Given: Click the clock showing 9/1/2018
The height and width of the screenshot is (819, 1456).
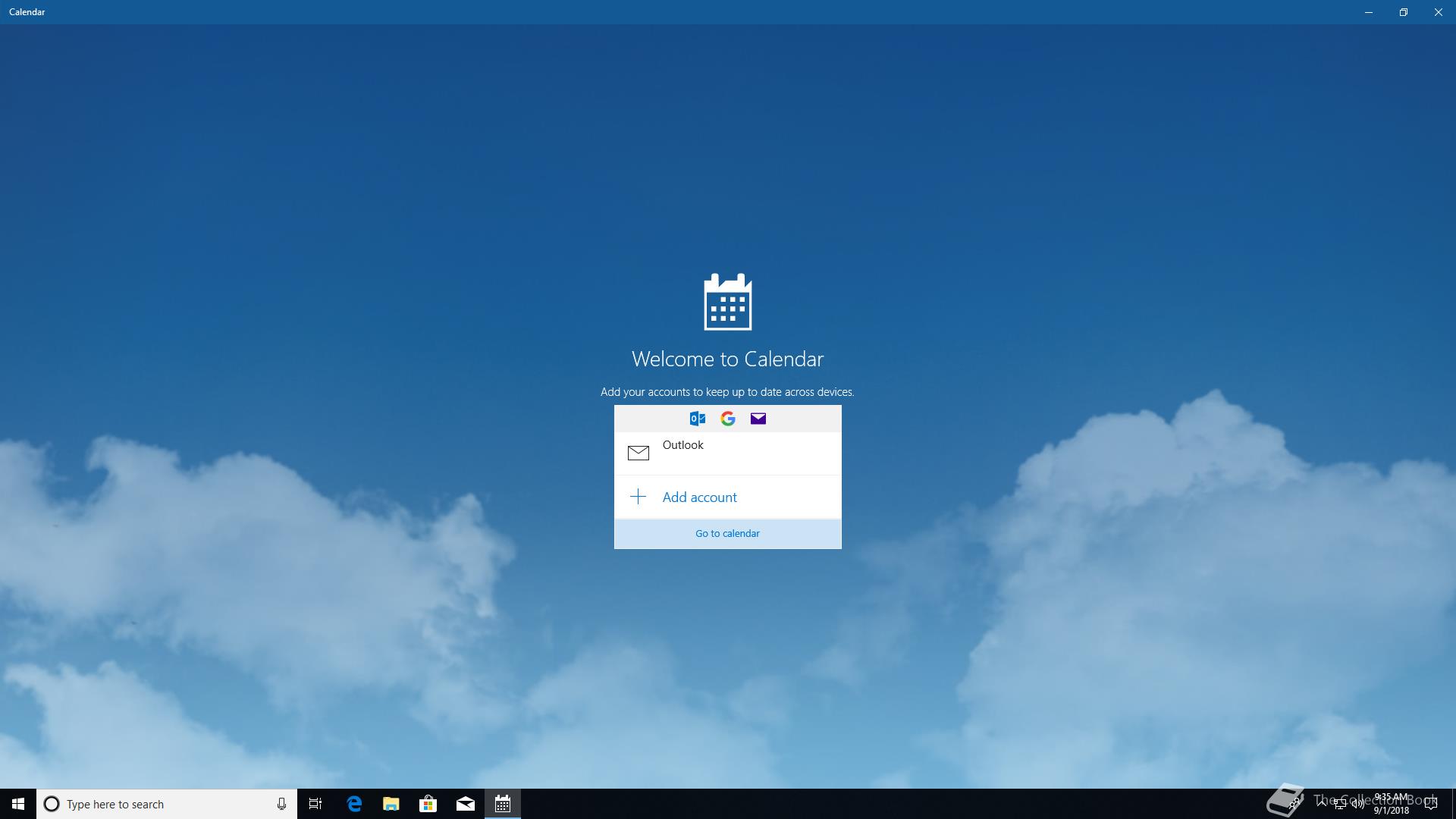Looking at the screenshot, I should coord(1392,804).
